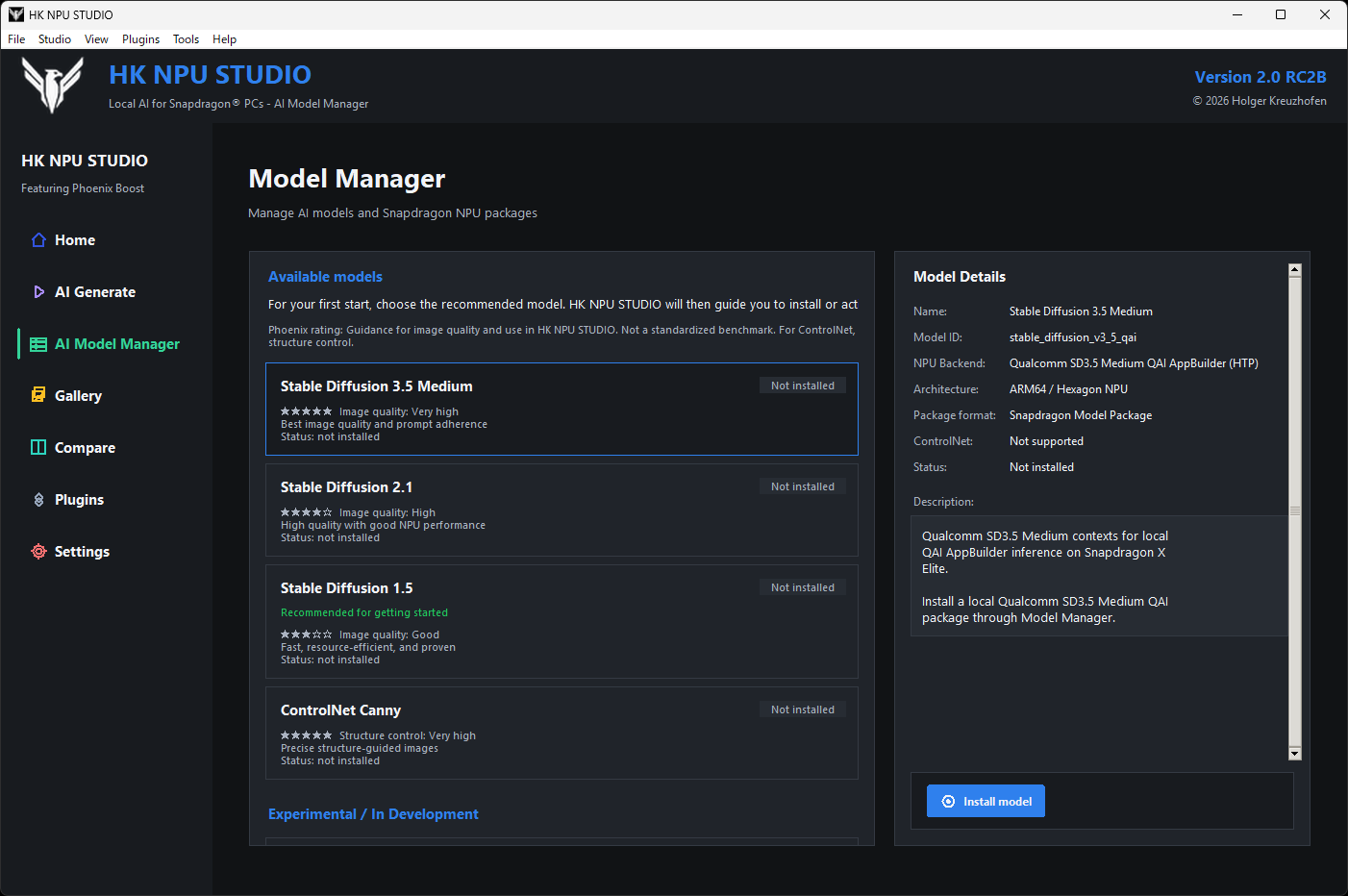Click the 'Model Details' panel heading
Screen dimensions: 1348x896
click(x=960, y=277)
